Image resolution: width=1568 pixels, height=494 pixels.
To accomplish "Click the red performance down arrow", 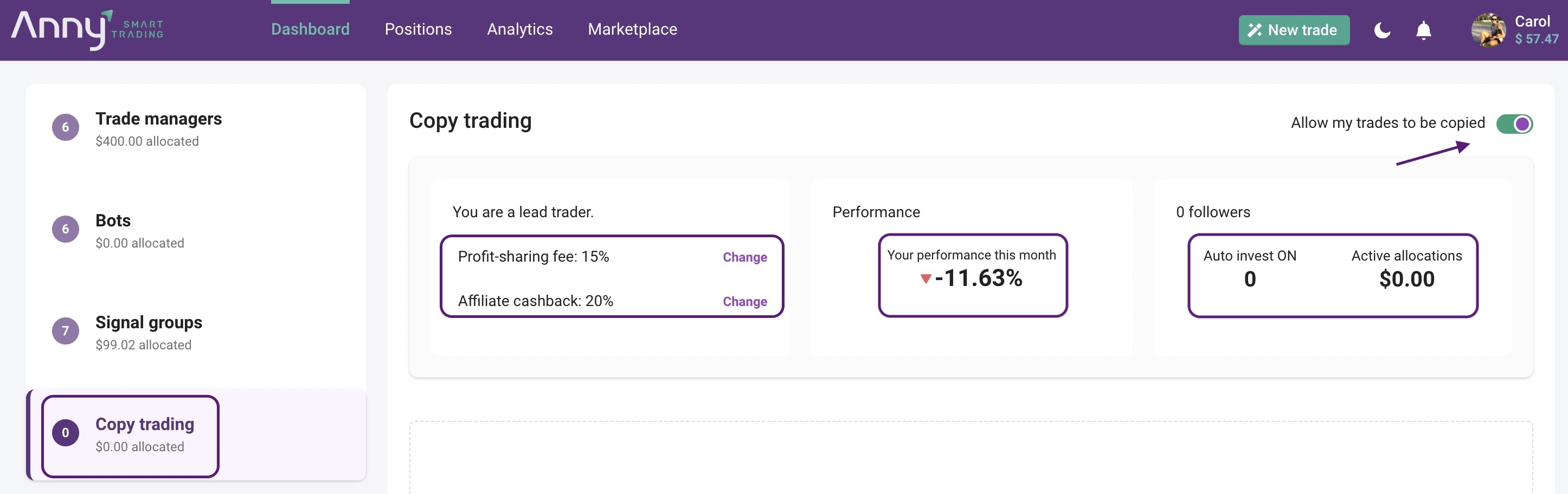I will click(925, 278).
